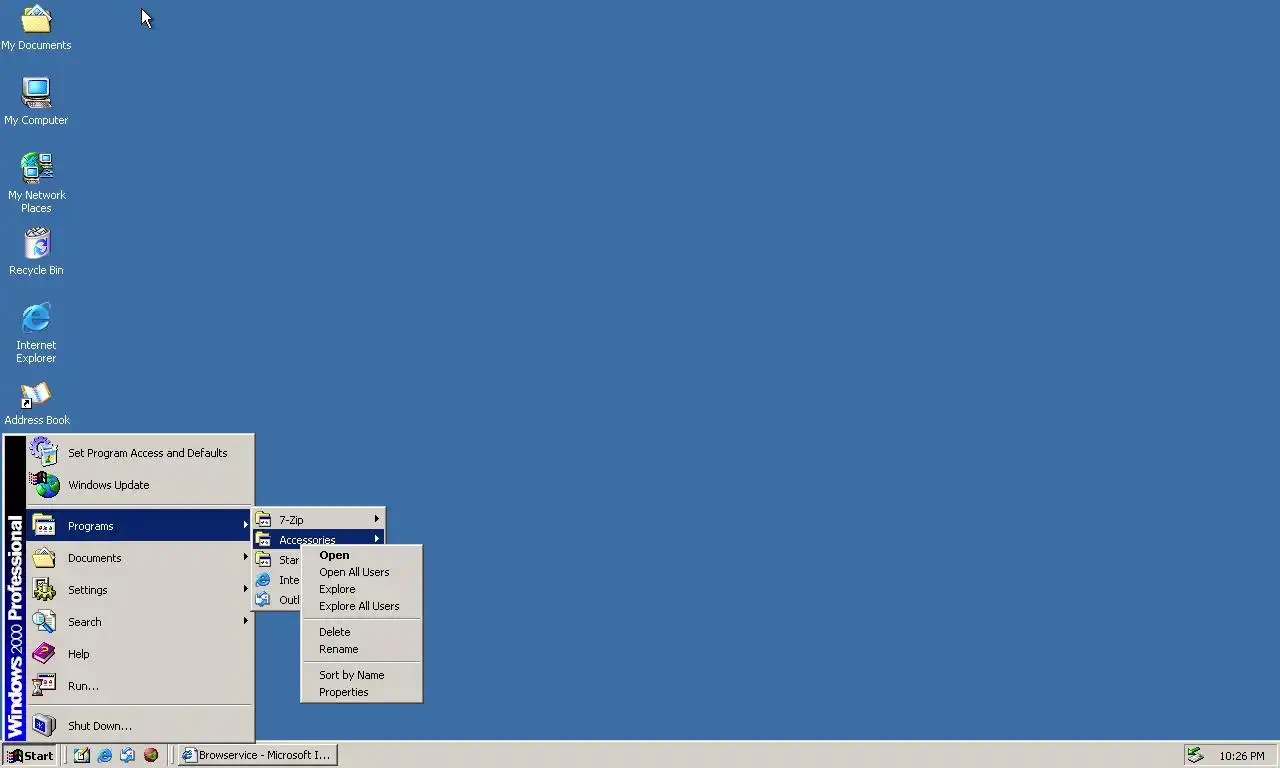Click the Shut Down monitor icon
1280x768 pixels.
44,726
